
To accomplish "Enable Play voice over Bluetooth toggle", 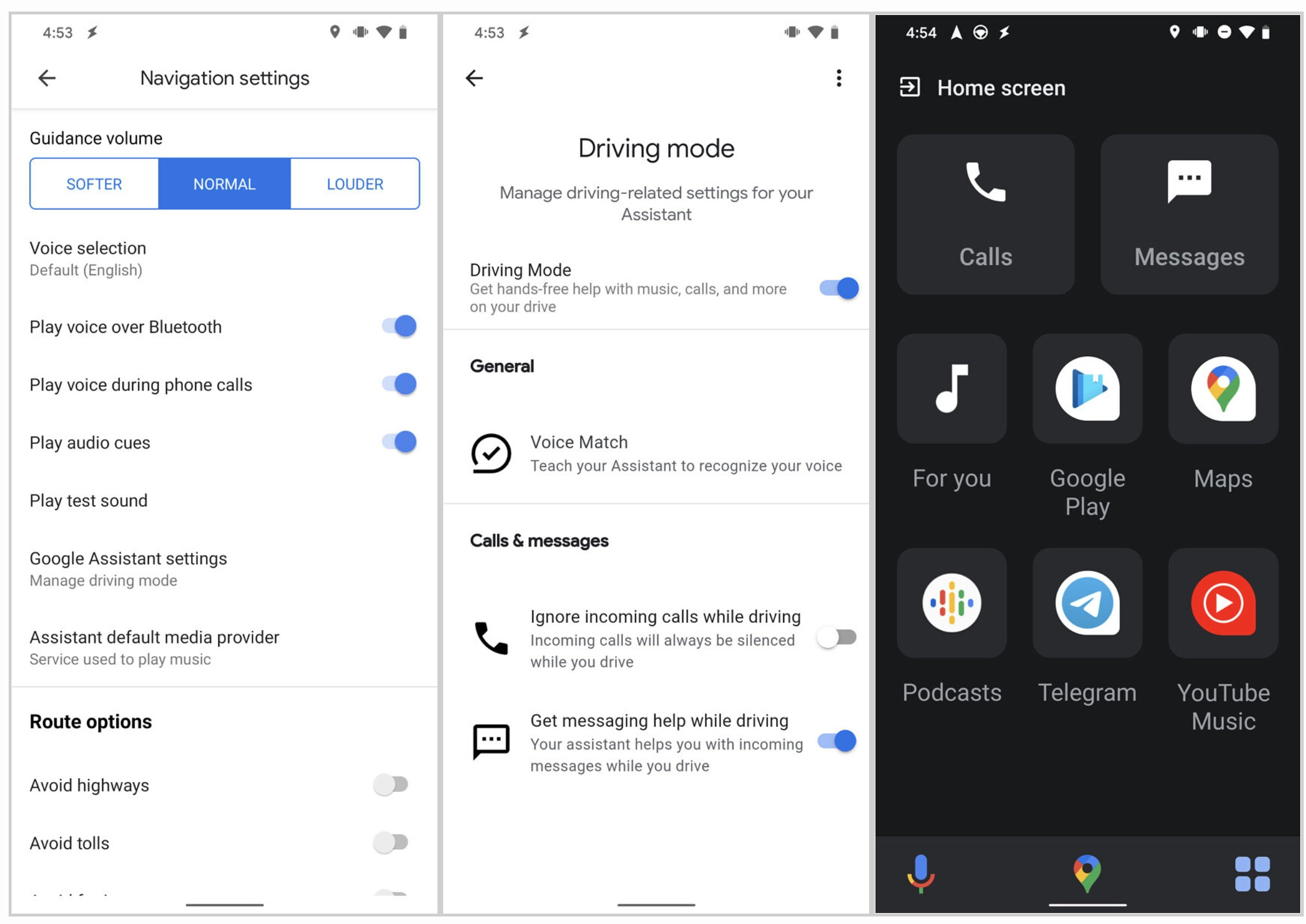I will (x=396, y=325).
